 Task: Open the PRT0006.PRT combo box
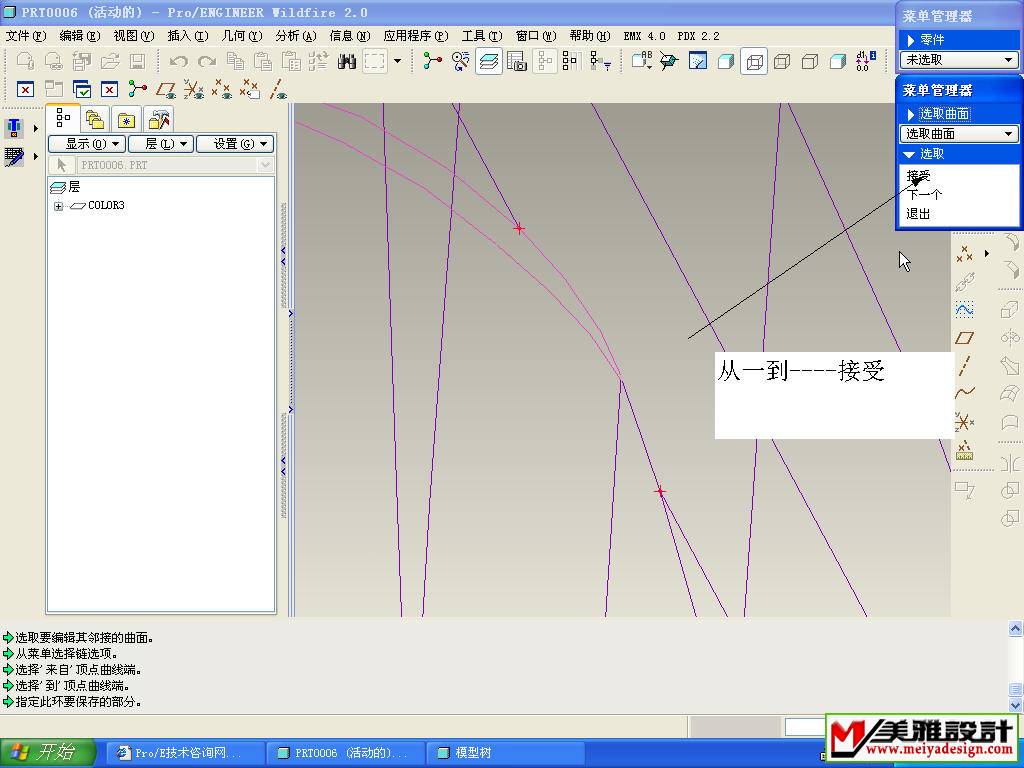coord(174,165)
